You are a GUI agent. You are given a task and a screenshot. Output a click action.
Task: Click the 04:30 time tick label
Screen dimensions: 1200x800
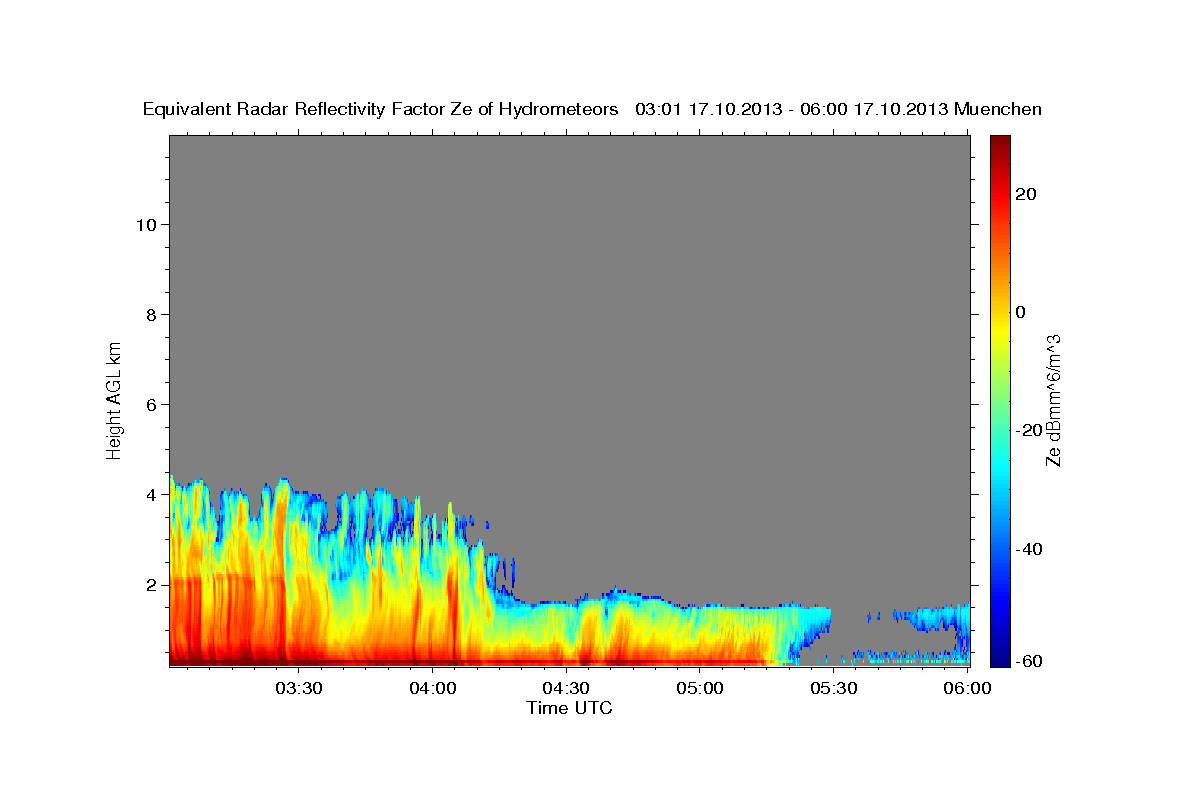(x=566, y=688)
